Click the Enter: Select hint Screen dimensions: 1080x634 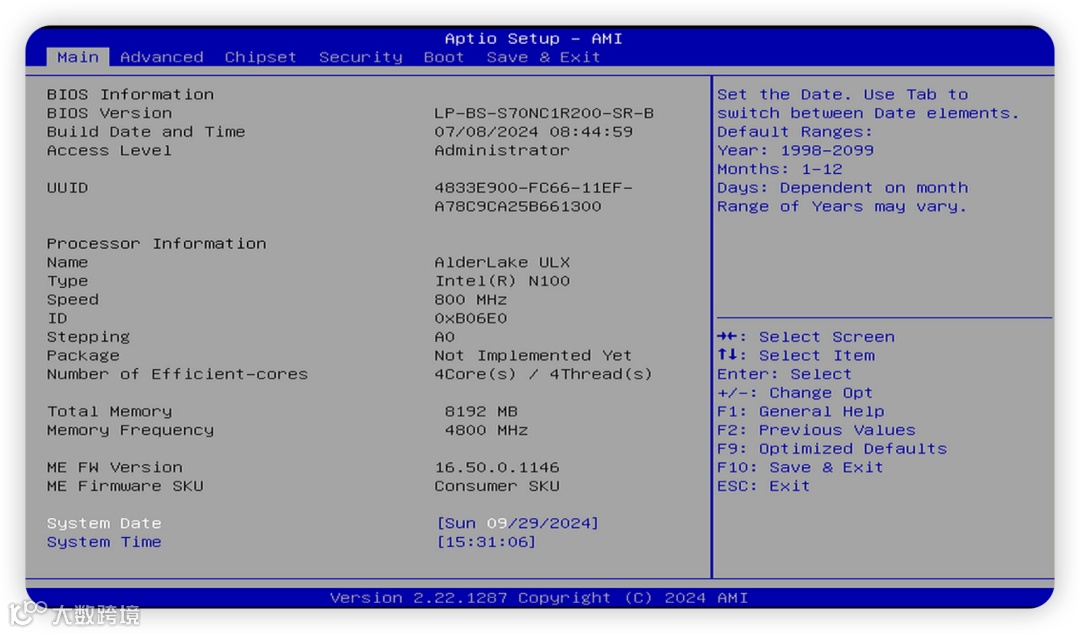pos(785,374)
